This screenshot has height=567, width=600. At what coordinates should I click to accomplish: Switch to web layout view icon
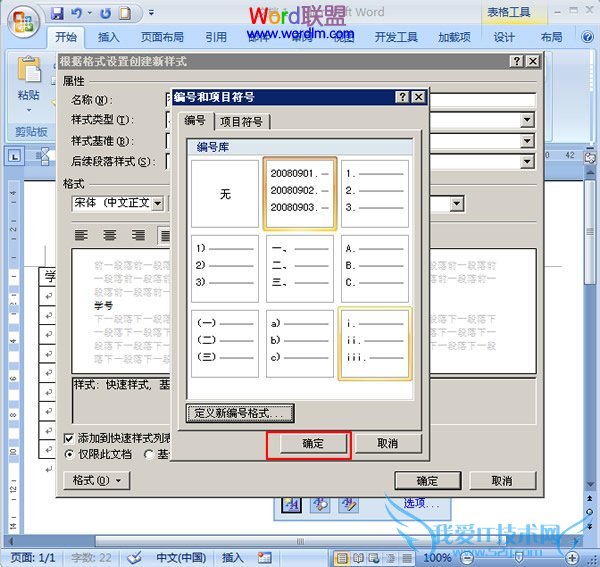click(x=374, y=558)
